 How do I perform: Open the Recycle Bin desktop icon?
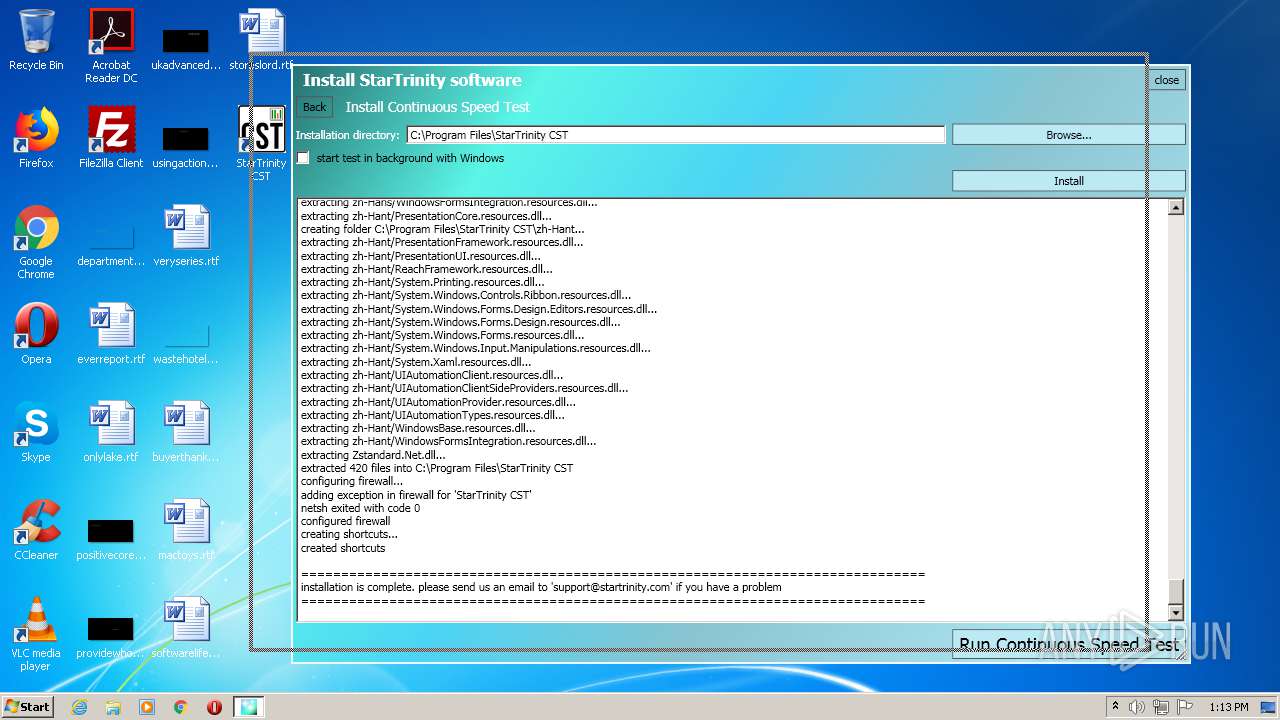(36, 40)
